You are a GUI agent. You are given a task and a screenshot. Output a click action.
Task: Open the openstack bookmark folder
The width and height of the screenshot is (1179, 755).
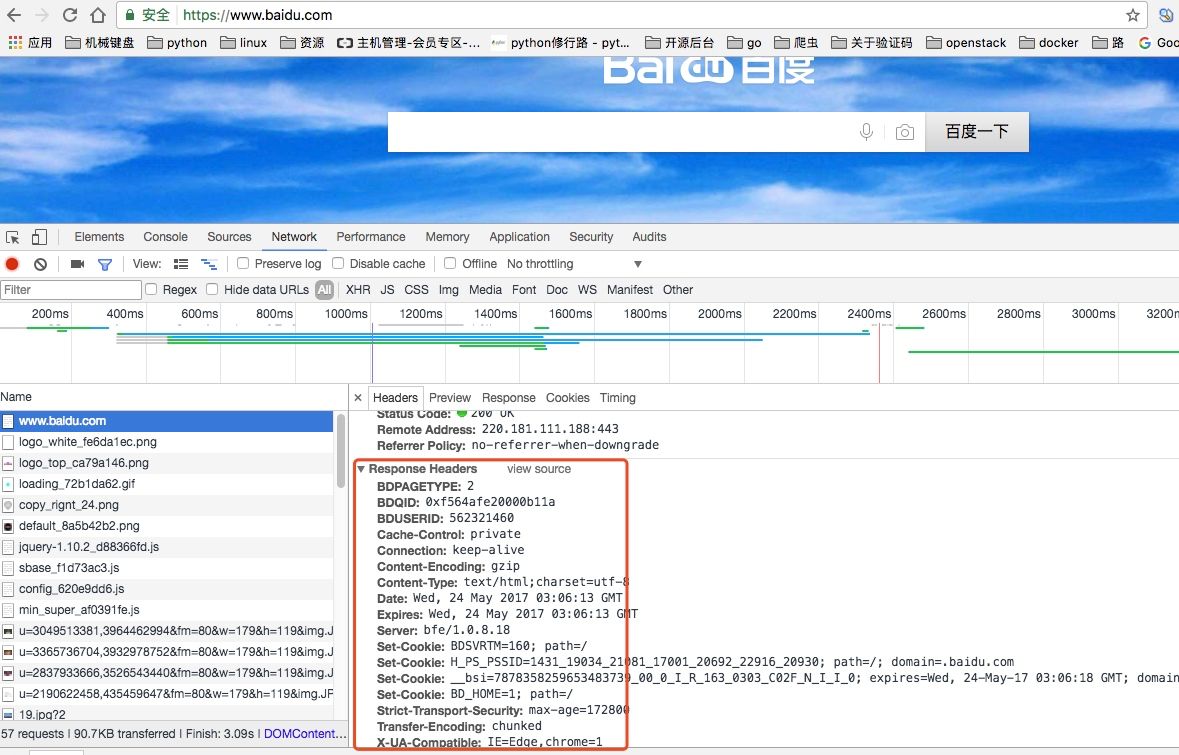(965, 43)
